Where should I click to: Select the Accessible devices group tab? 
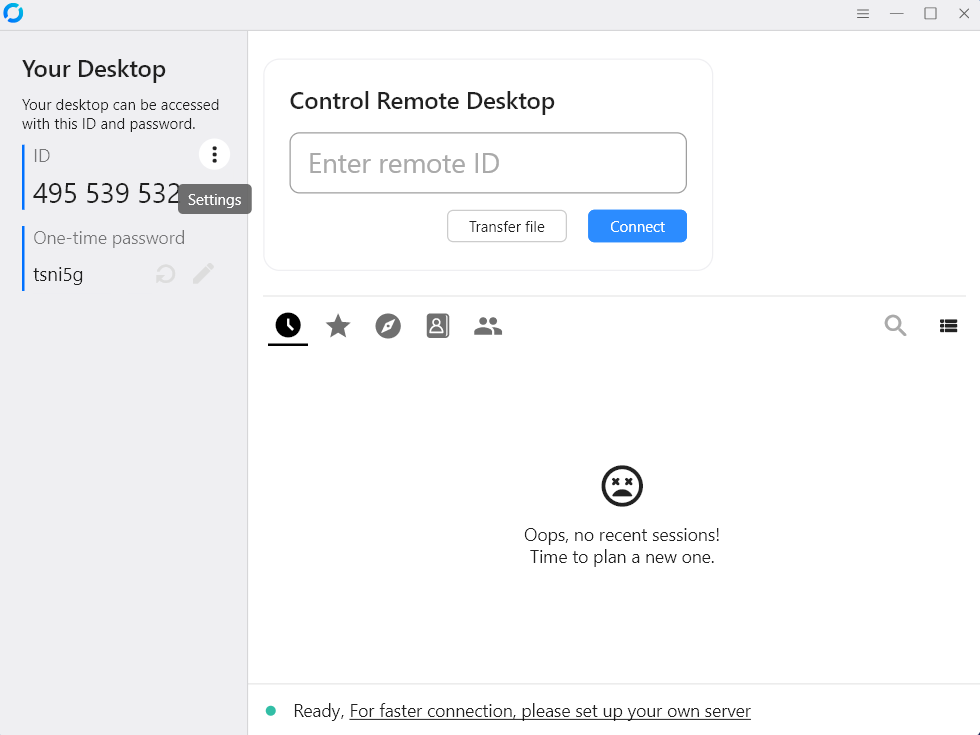(x=488, y=326)
